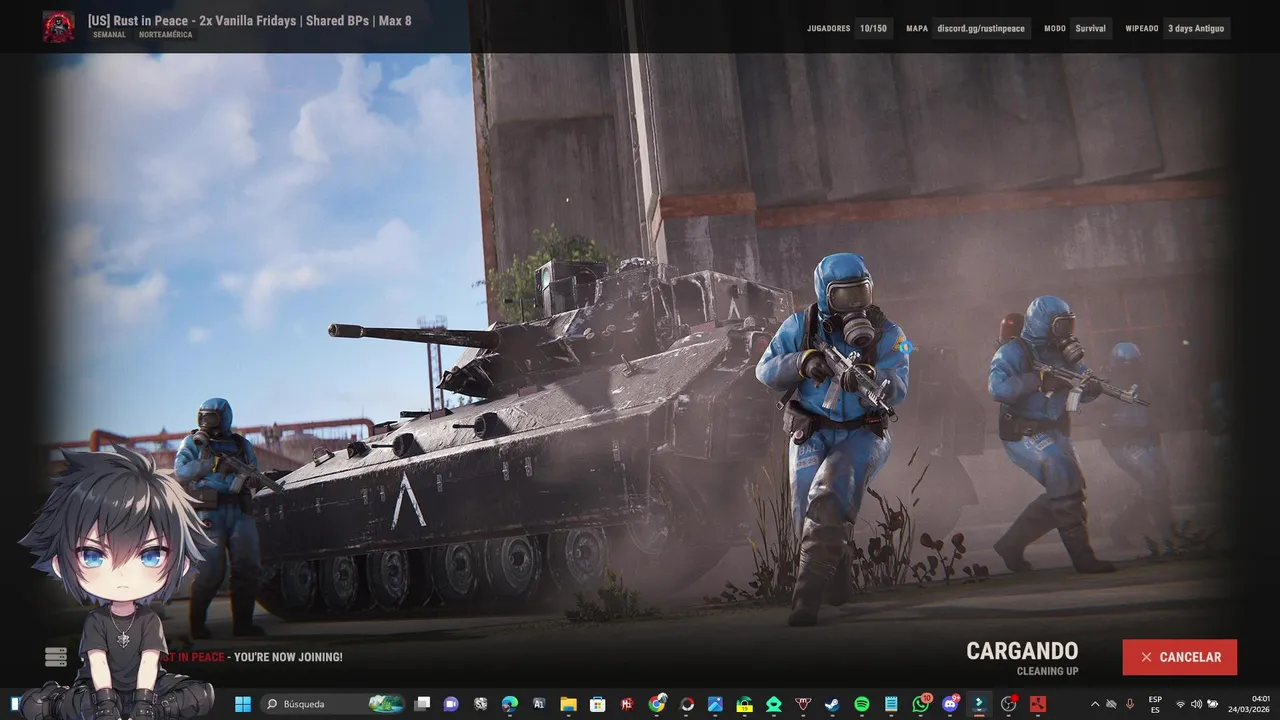
Task: Click the YOU'RE NOW JOINING! message
Action: pos(288,657)
